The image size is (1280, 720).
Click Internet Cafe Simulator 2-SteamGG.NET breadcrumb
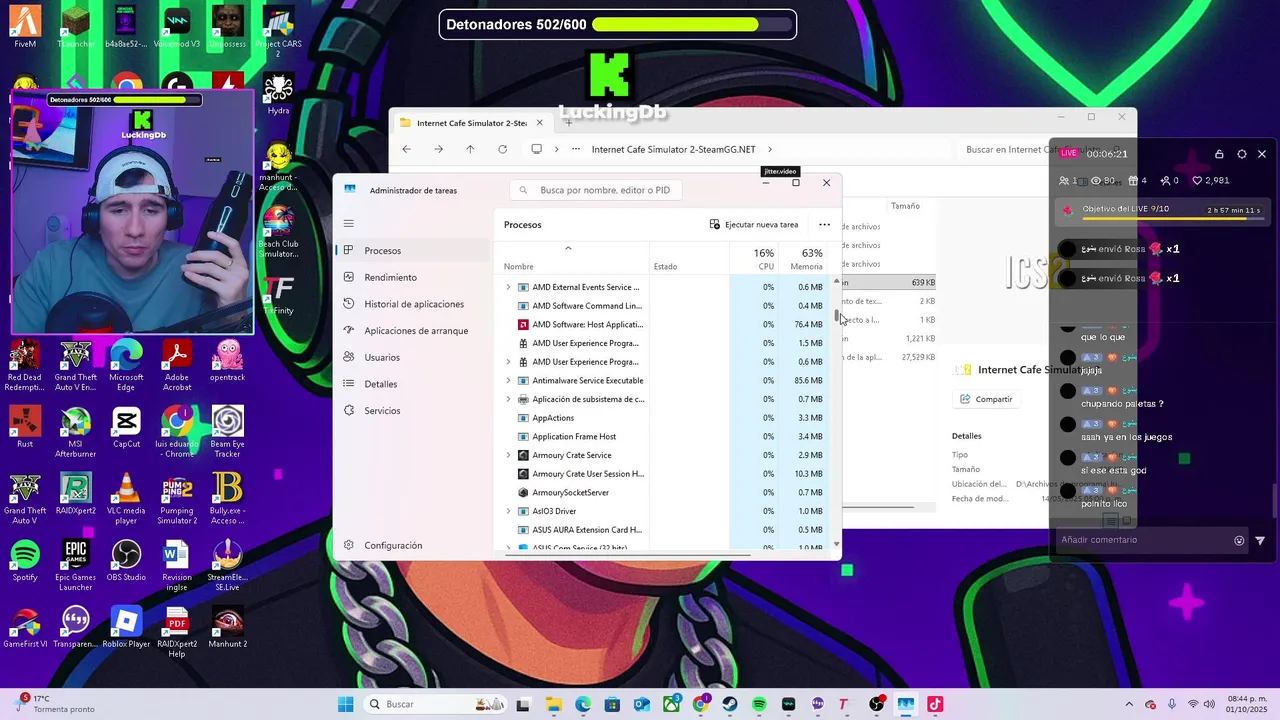pos(673,149)
